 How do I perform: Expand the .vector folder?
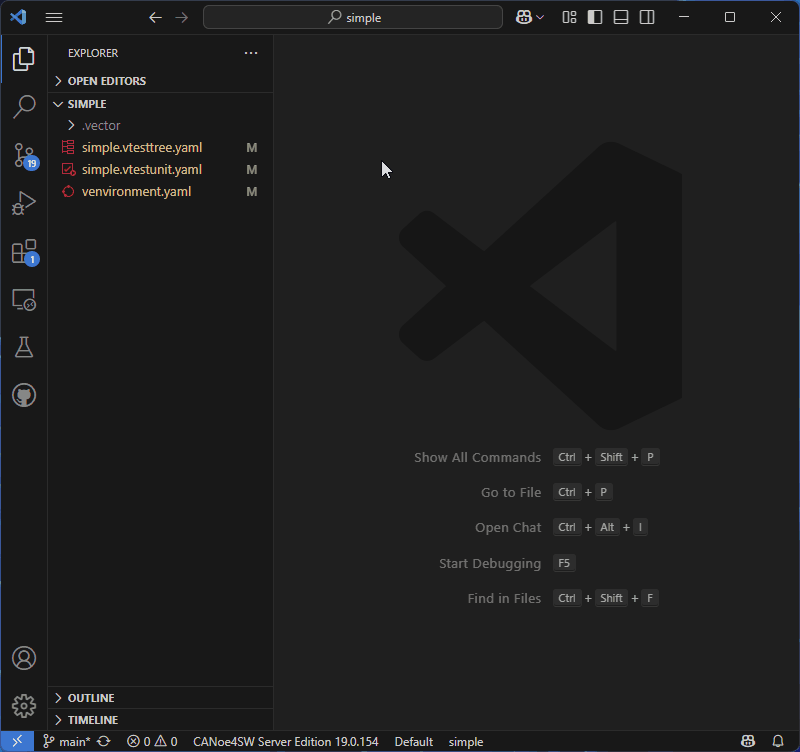pyautogui.click(x=161, y=126)
